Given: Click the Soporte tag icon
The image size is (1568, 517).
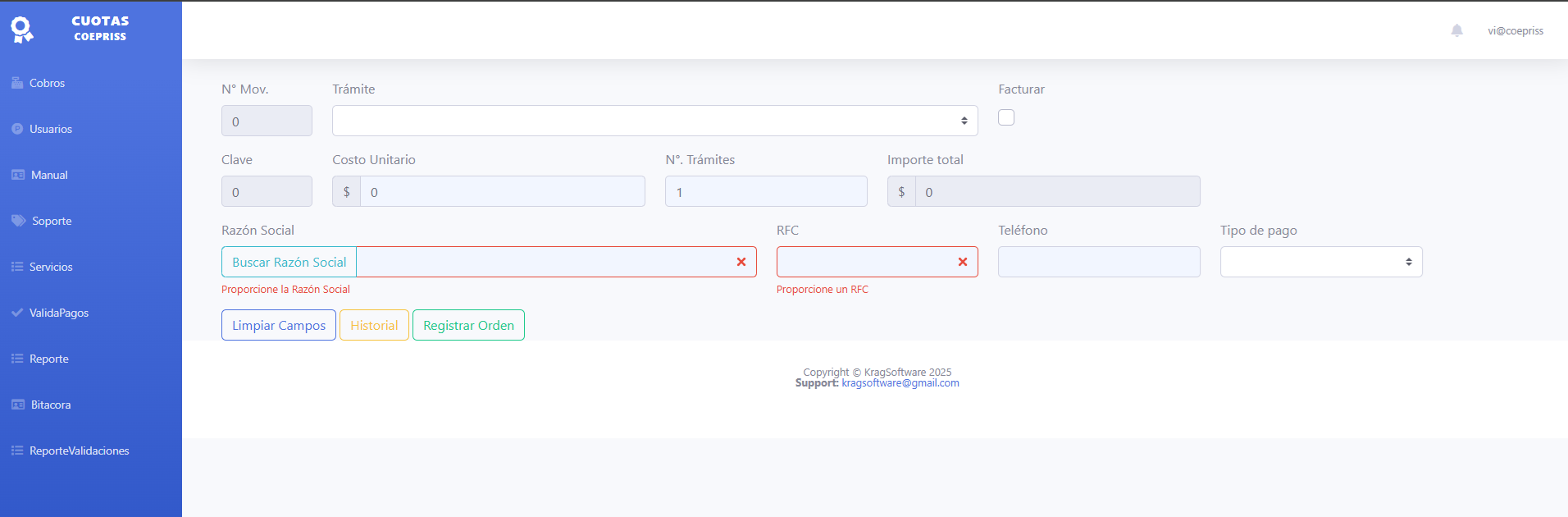Looking at the screenshot, I should click(x=18, y=221).
